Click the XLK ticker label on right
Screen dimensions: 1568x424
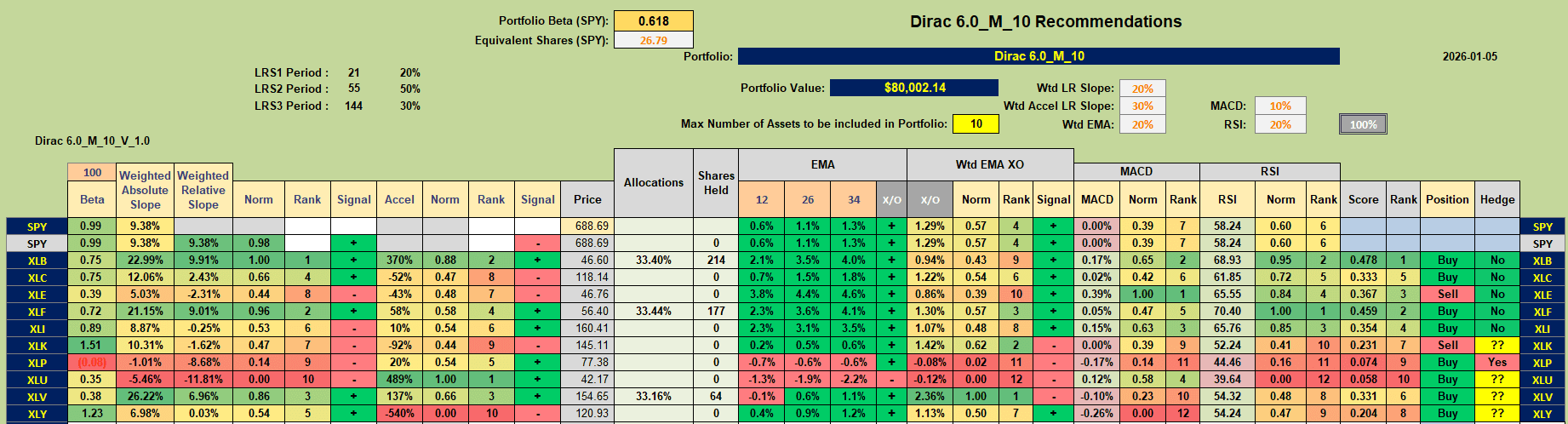1542,346
